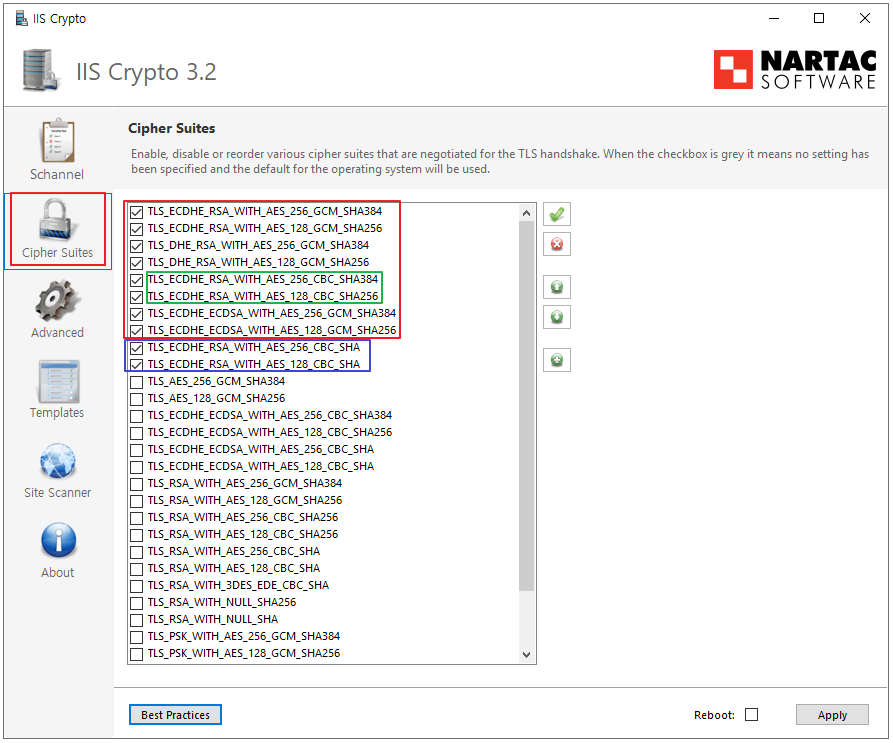Select the TLS_RSA_WITH_AES_128_CBC_SHA256 row text
Screen dimensions: 893x743
click(x=243, y=535)
